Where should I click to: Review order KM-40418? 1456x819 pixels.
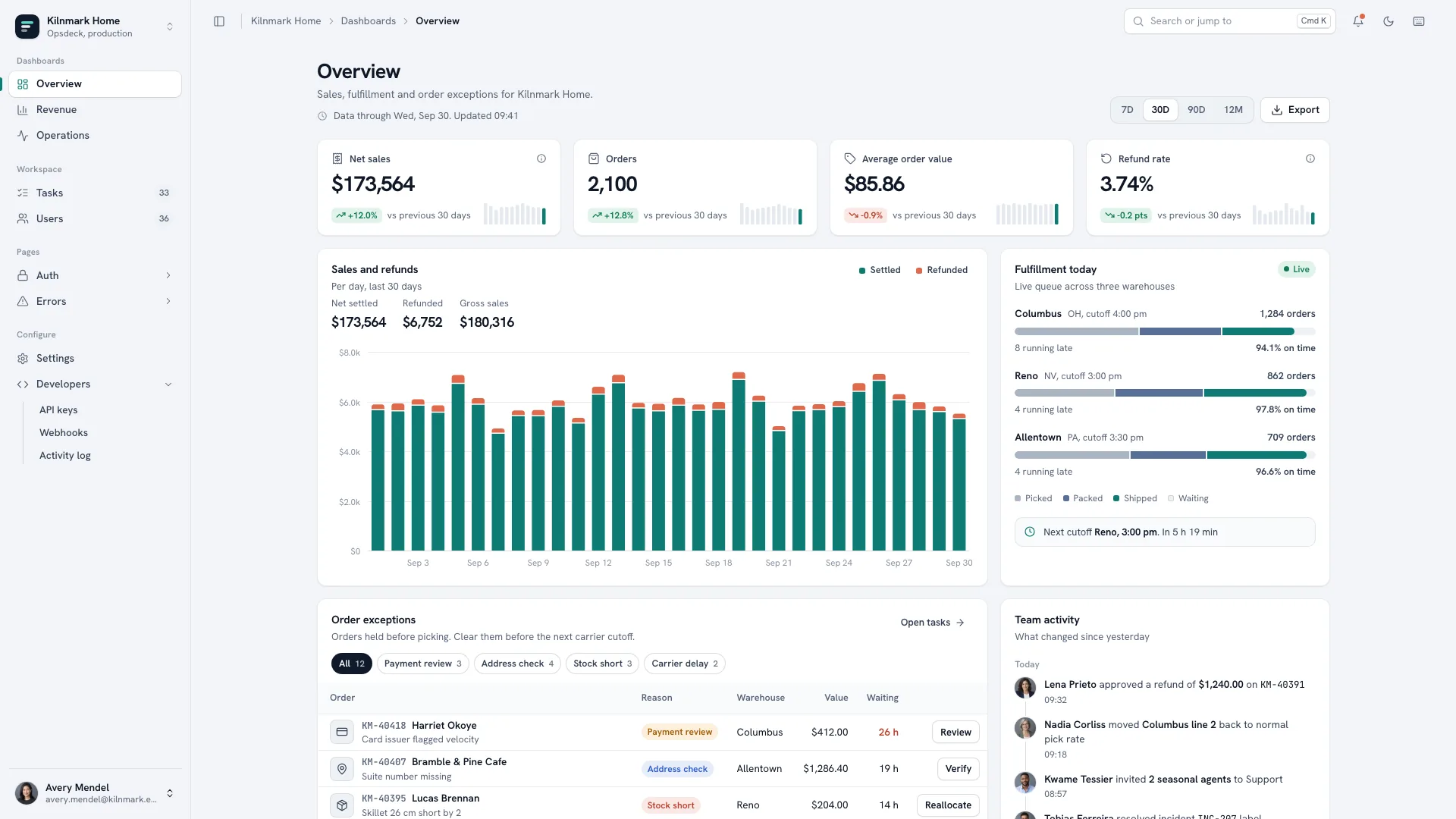coord(955,732)
